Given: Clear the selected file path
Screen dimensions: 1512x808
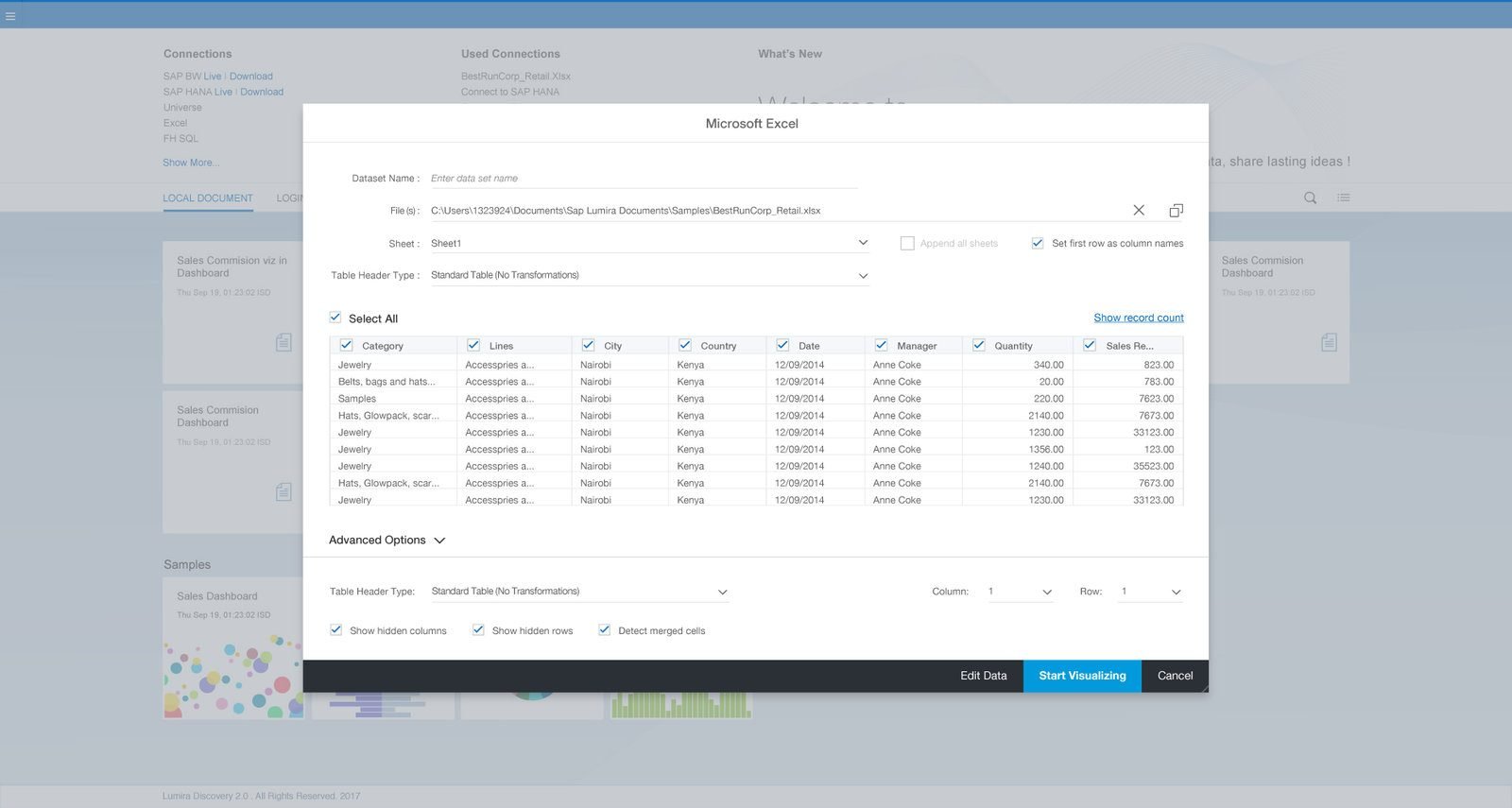Looking at the screenshot, I should tap(1139, 211).
